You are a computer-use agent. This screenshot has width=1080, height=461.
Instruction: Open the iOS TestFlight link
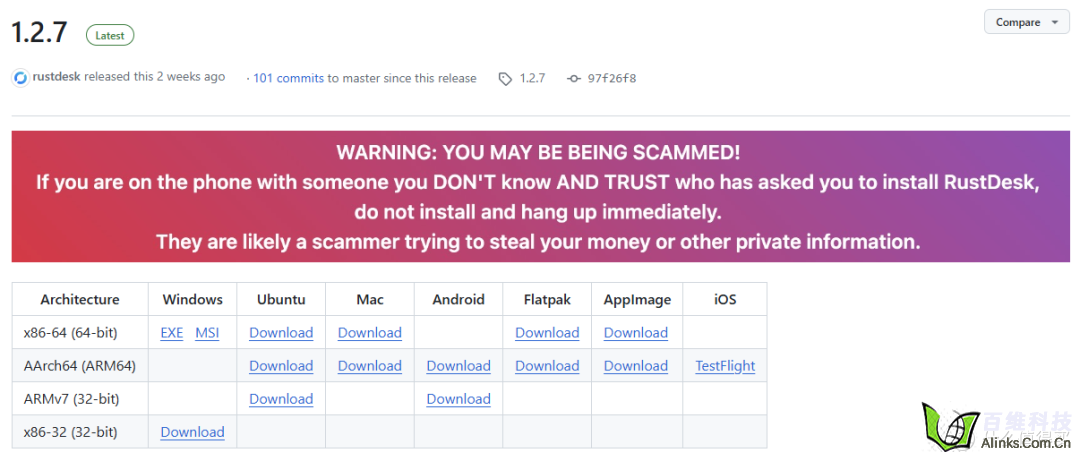click(725, 366)
